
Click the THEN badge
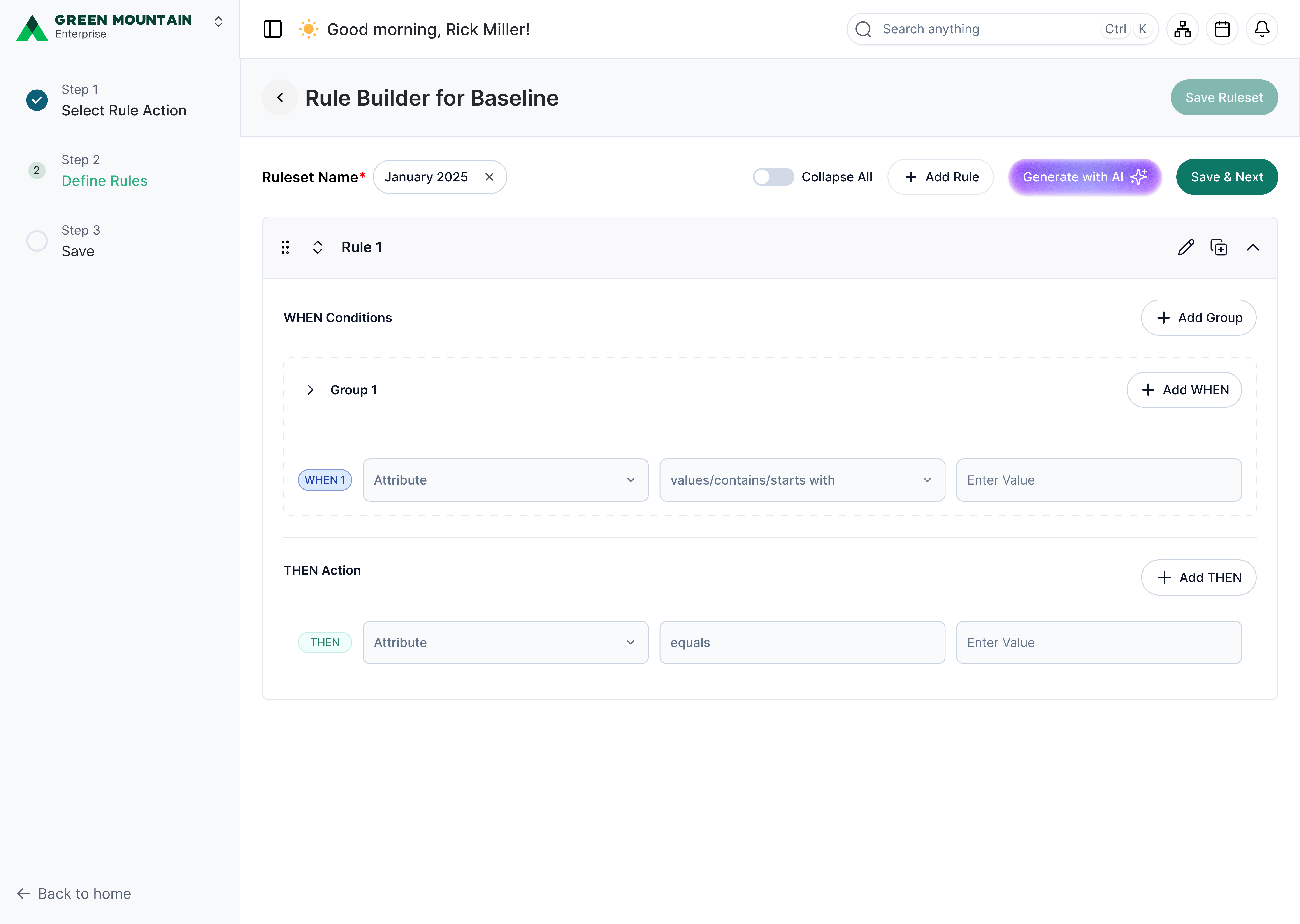tap(325, 642)
